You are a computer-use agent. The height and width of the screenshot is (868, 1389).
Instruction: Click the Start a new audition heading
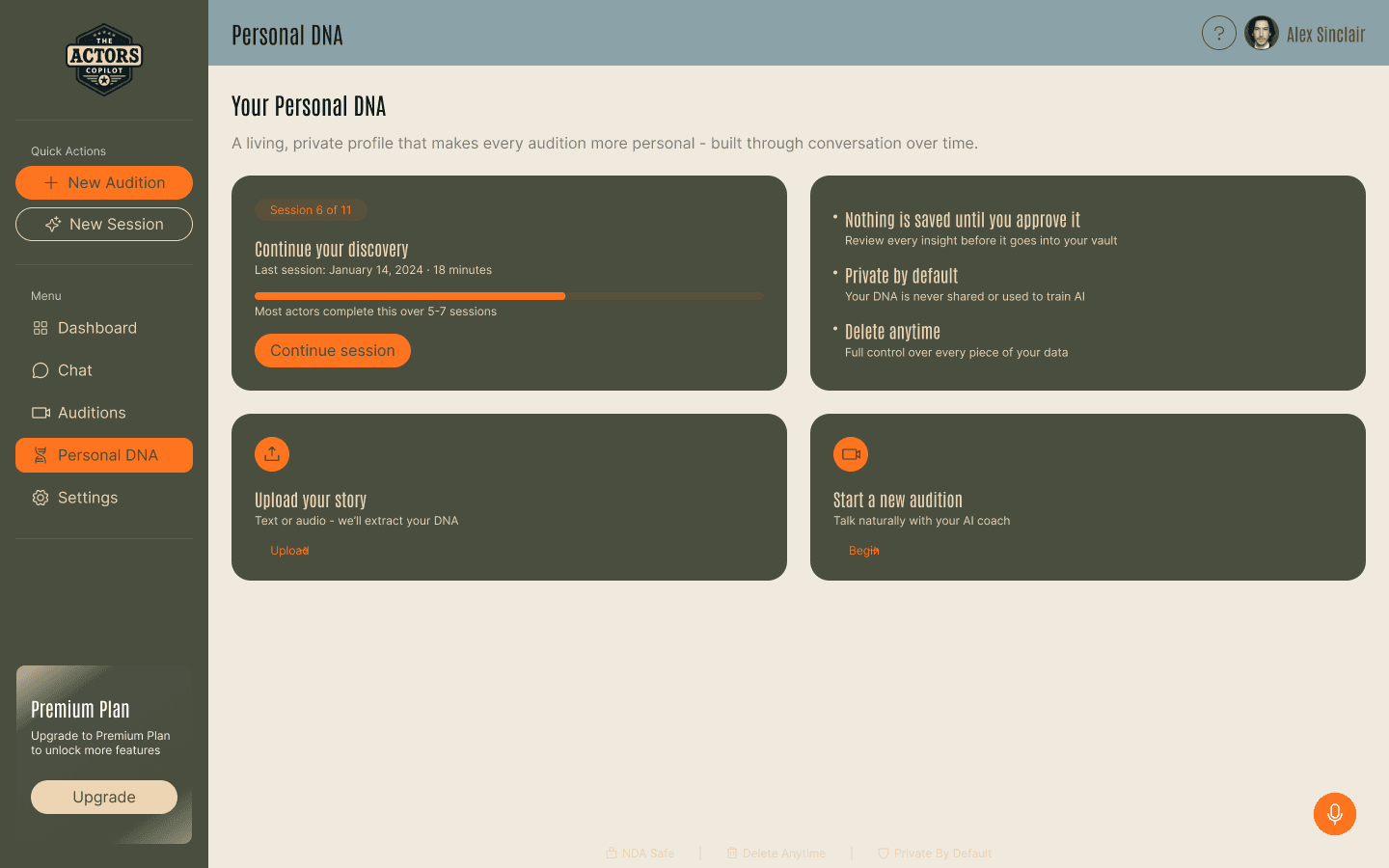pos(898,500)
